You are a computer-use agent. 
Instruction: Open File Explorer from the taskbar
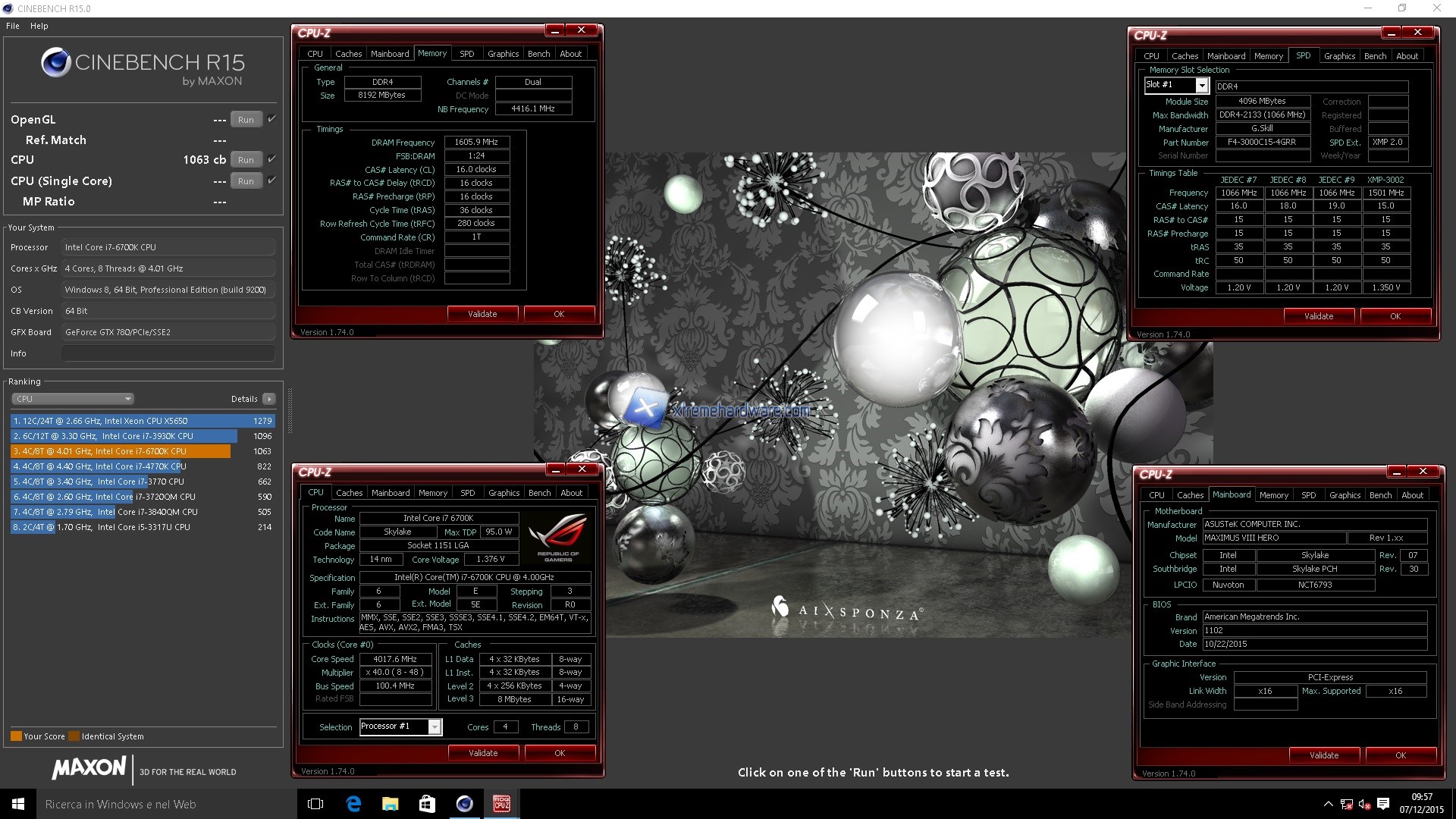pyautogui.click(x=390, y=804)
